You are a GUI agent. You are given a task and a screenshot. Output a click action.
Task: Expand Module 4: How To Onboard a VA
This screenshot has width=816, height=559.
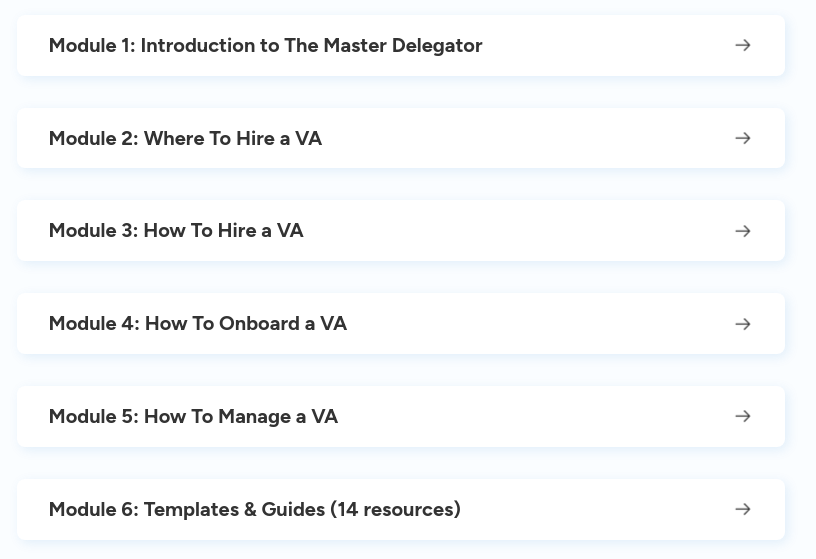point(198,324)
